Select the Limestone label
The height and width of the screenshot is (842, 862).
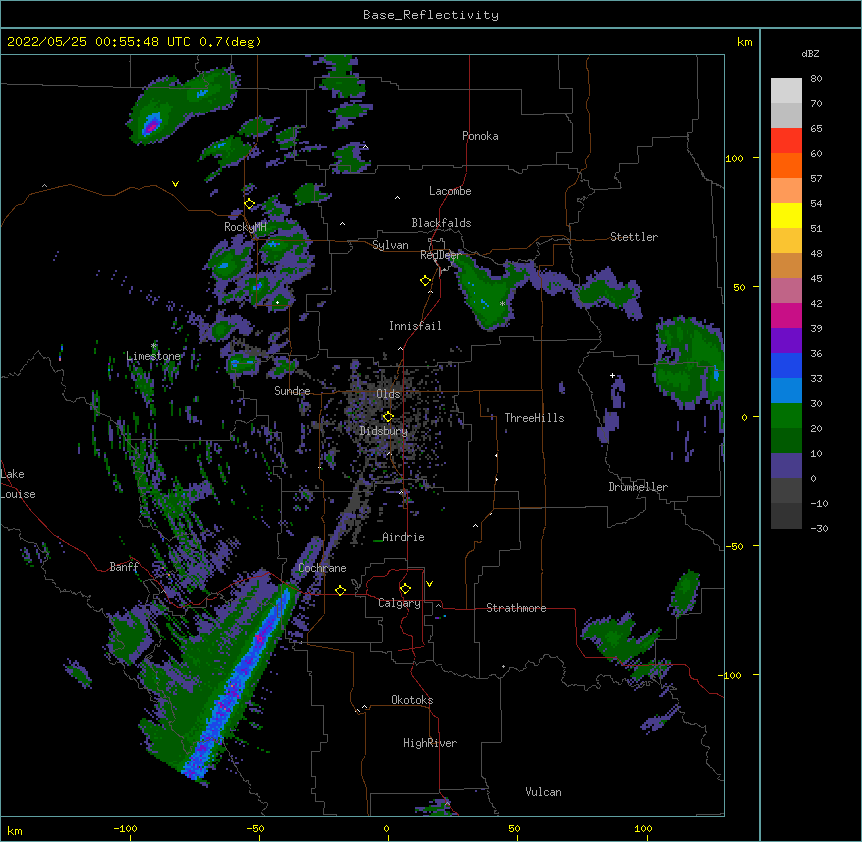tap(153, 356)
